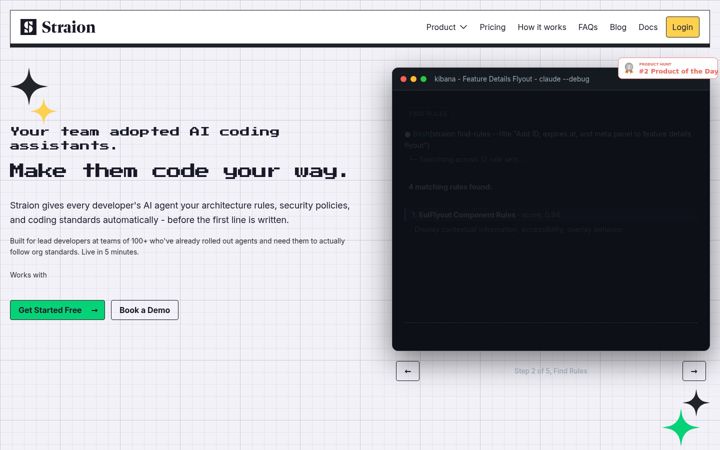Click Get Started Free button

(x=57, y=310)
